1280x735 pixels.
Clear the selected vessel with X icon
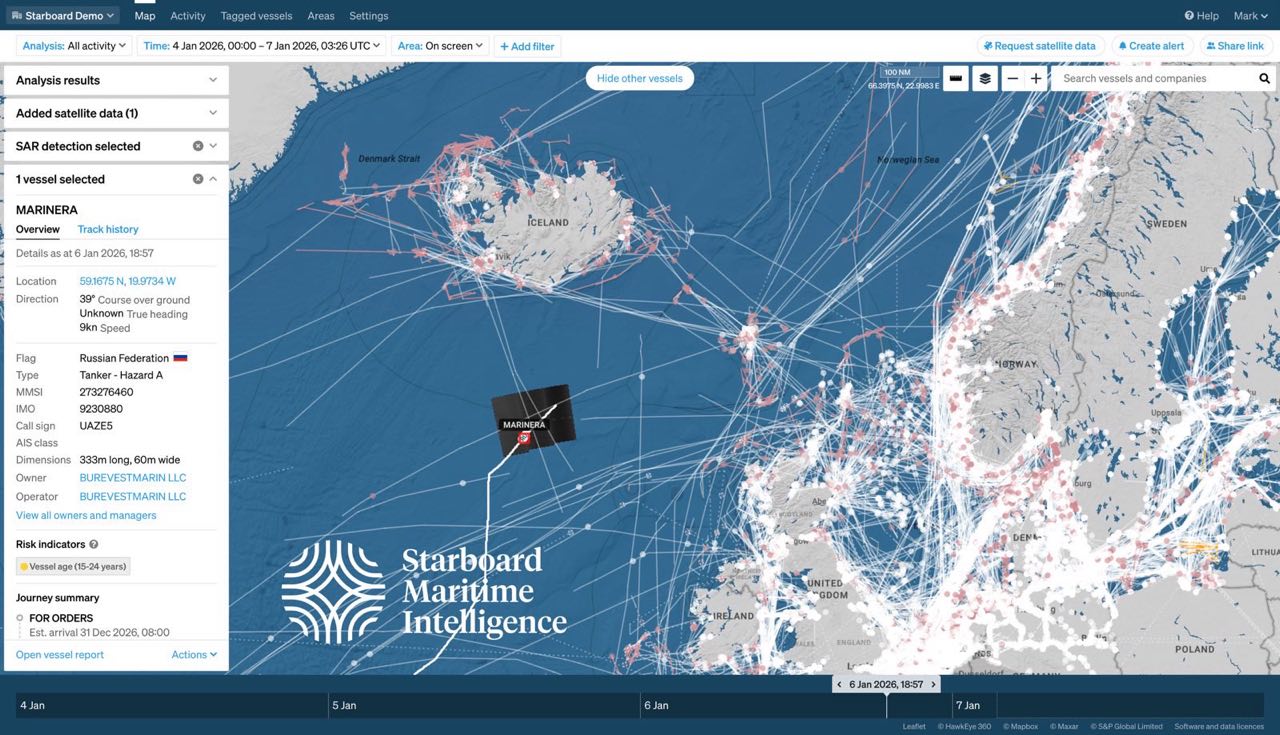pos(198,179)
